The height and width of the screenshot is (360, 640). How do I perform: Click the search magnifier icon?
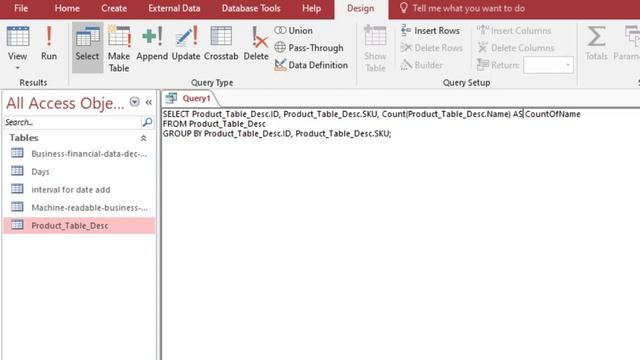pos(147,122)
